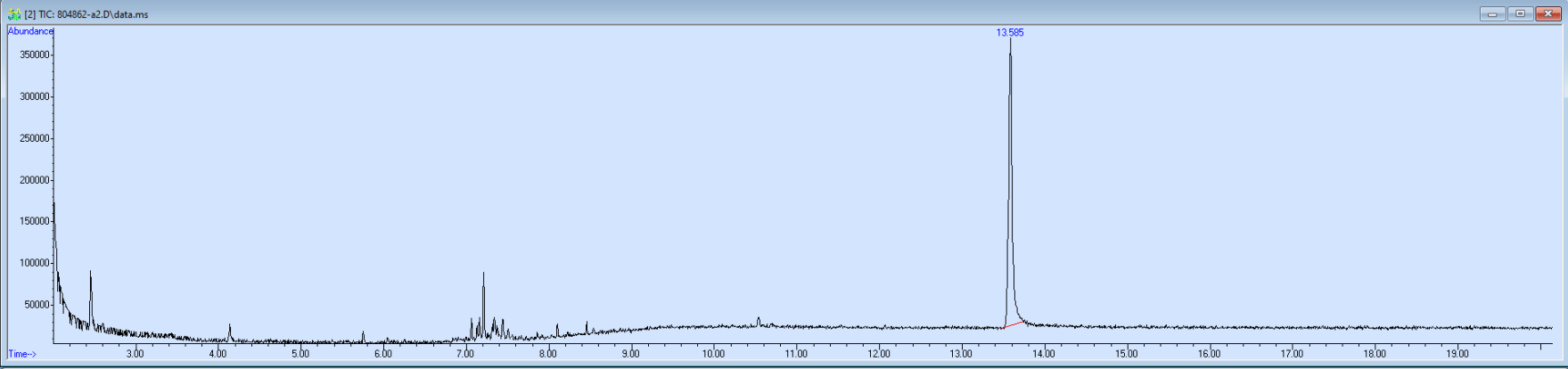Screen dimensions: 1568x369
Task: Click the 15.00 time axis tick label
Action: coord(1127,354)
